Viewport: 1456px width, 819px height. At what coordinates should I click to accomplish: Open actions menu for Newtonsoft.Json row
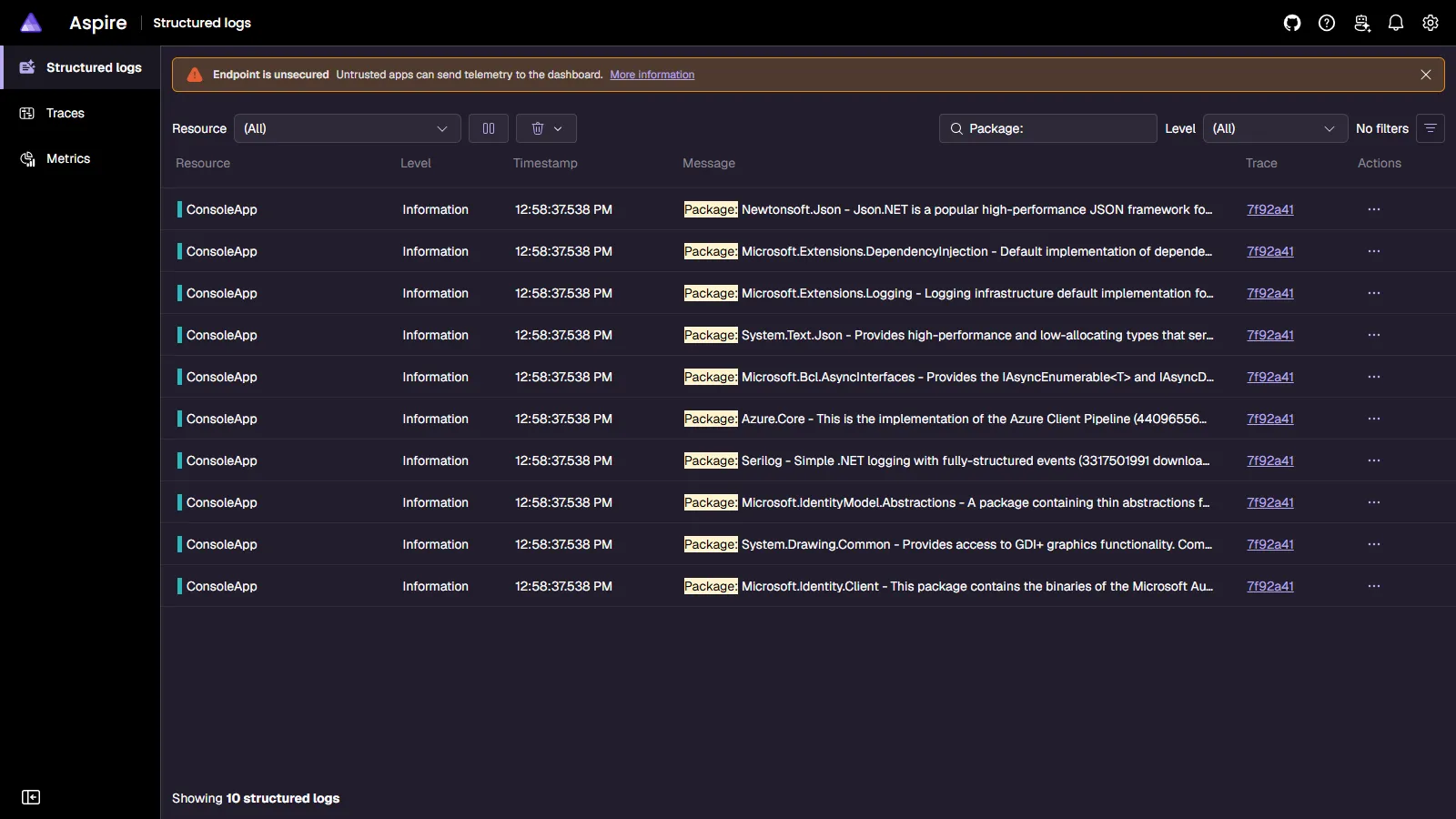pyautogui.click(x=1374, y=209)
